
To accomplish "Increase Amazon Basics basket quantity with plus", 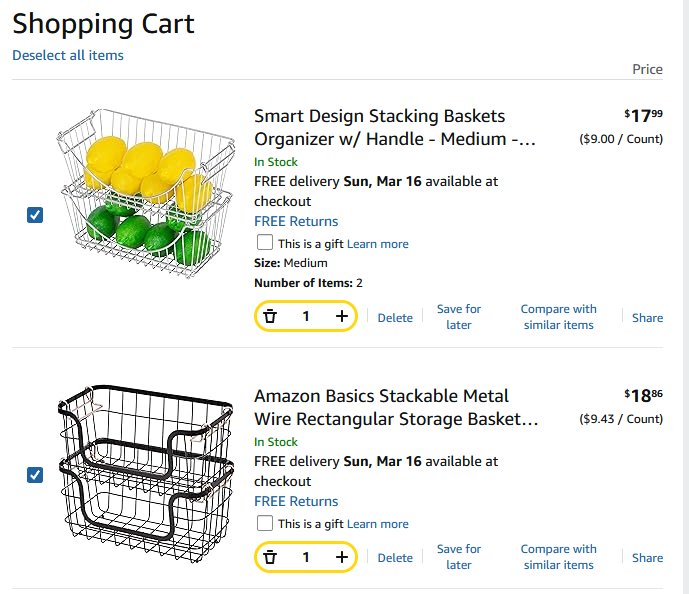I will tap(342, 557).
